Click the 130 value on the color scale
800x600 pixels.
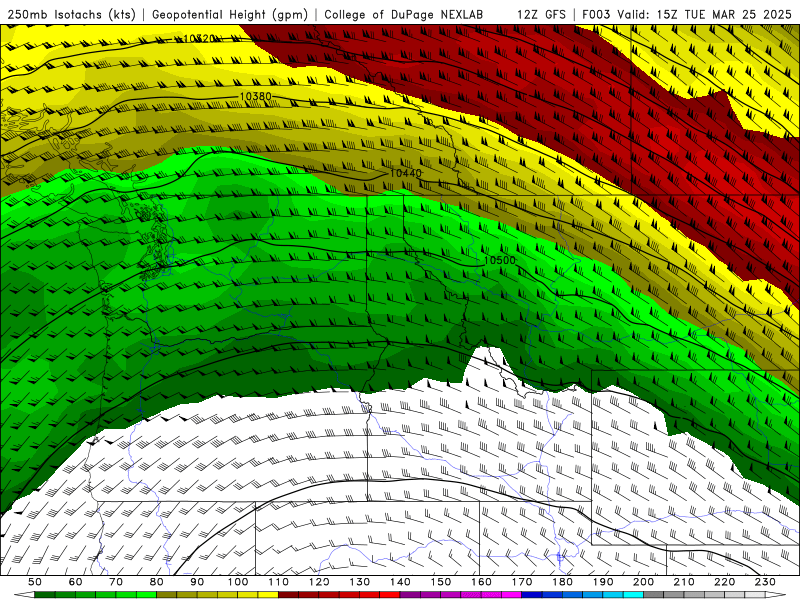pyautogui.click(x=360, y=582)
